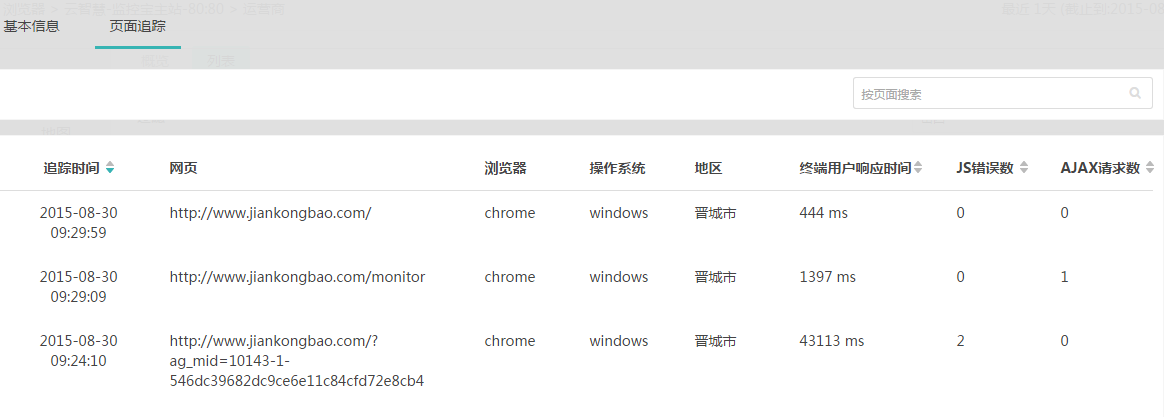
Task: Click the 地区 column header
Action: pyautogui.click(x=708, y=168)
